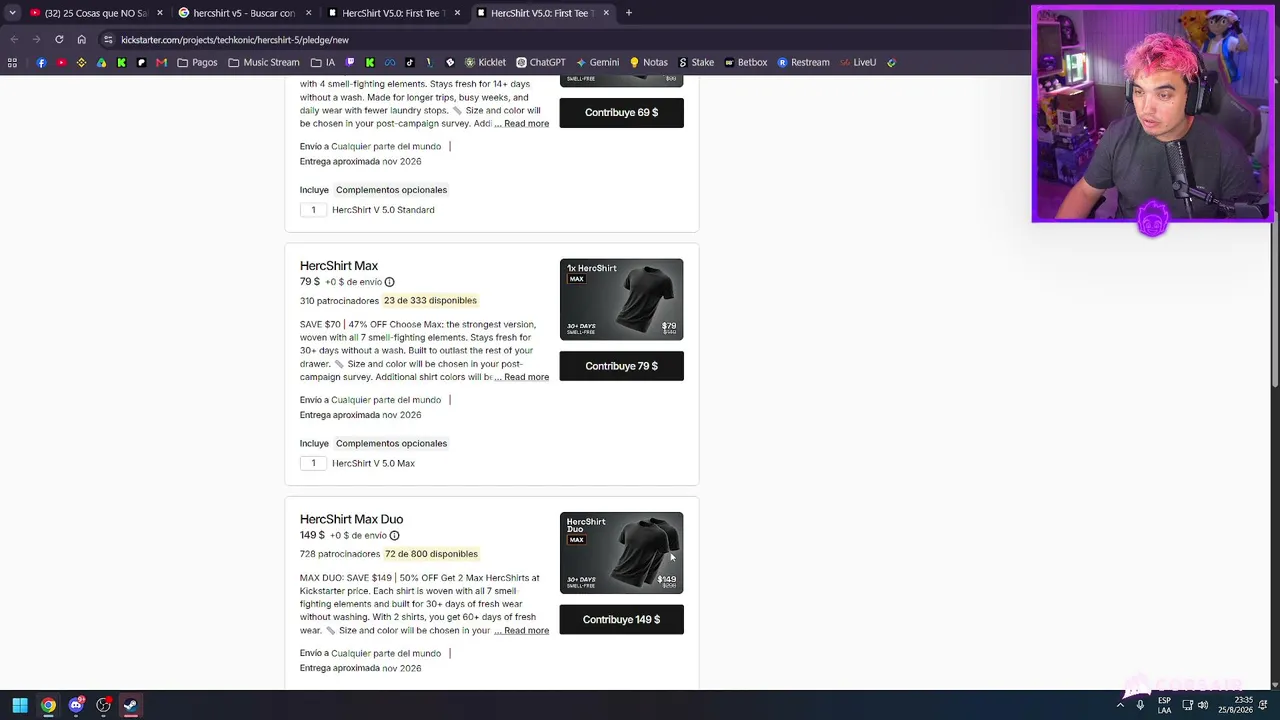The height and width of the screenshot is (720, 1280).
Task: Go back to the previous page
Action: tap(14, 40)
